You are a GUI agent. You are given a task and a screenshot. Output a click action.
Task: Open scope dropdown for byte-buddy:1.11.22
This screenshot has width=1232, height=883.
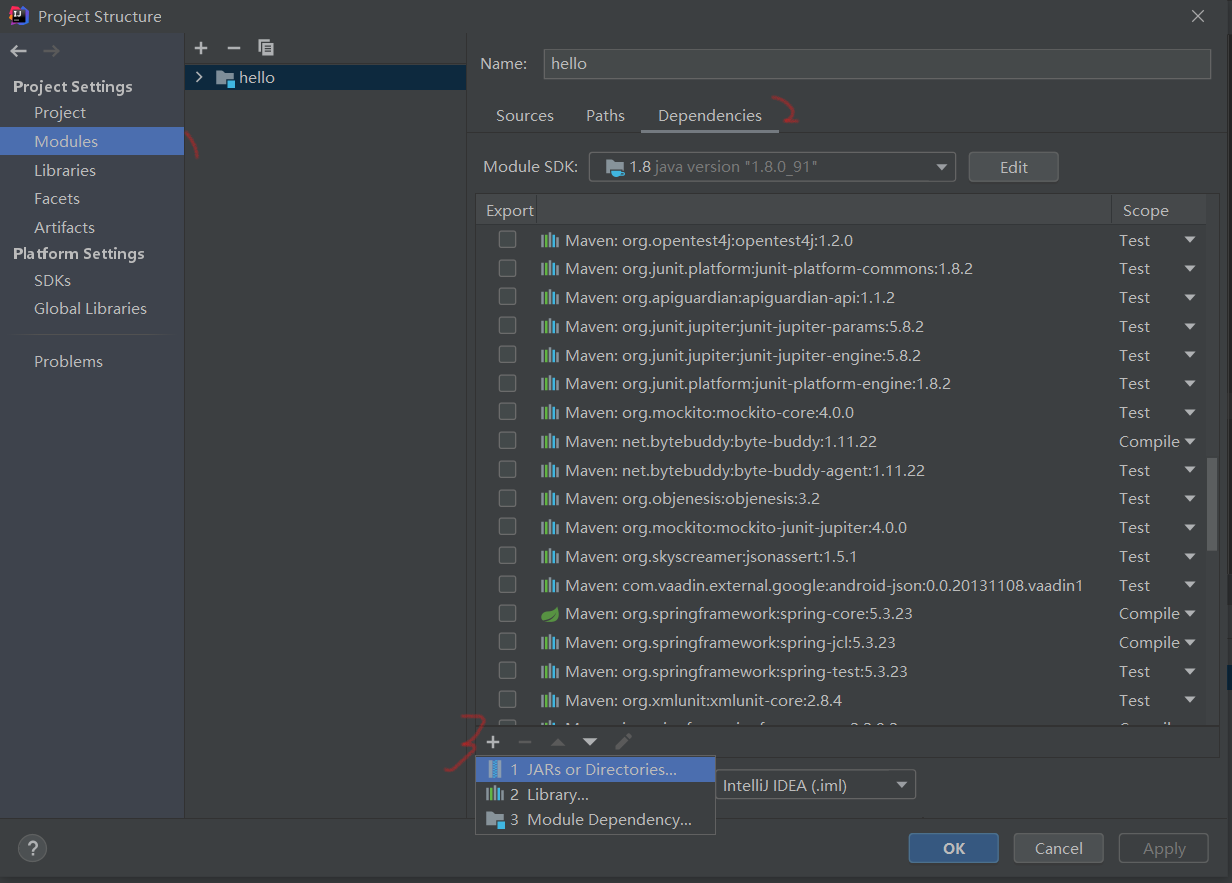[x=1190, y=441]
